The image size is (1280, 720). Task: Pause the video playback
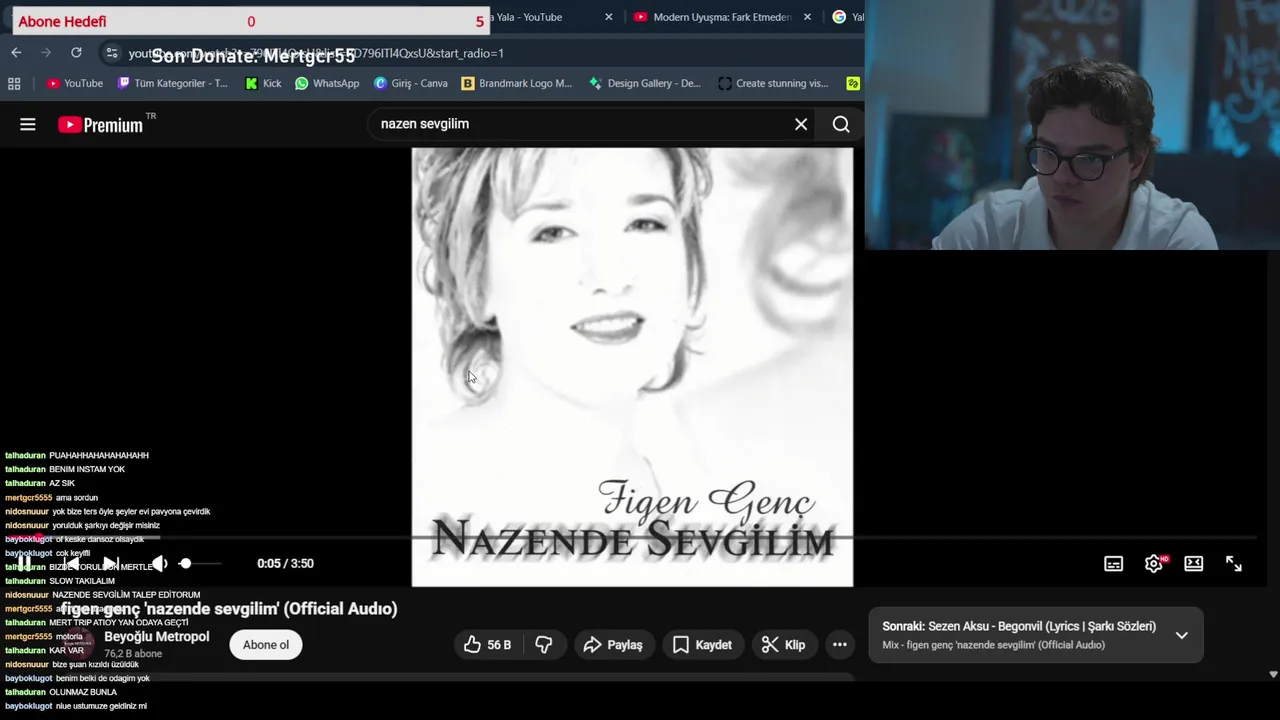point(22,563)
